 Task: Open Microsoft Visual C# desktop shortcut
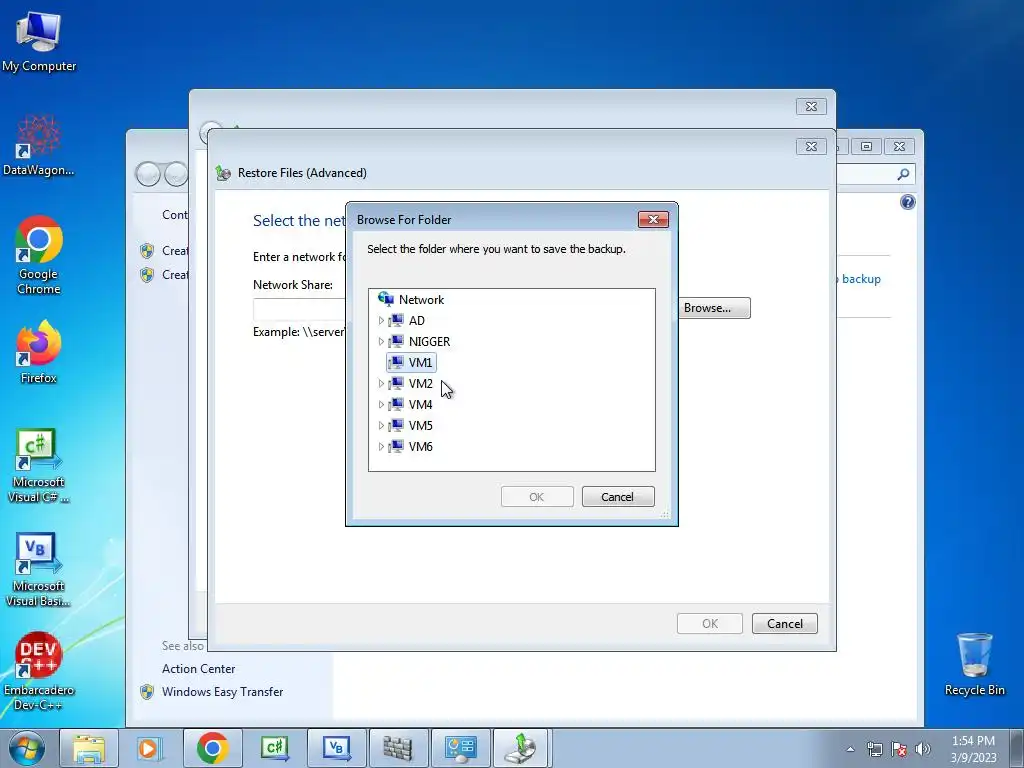click(39, 466)
